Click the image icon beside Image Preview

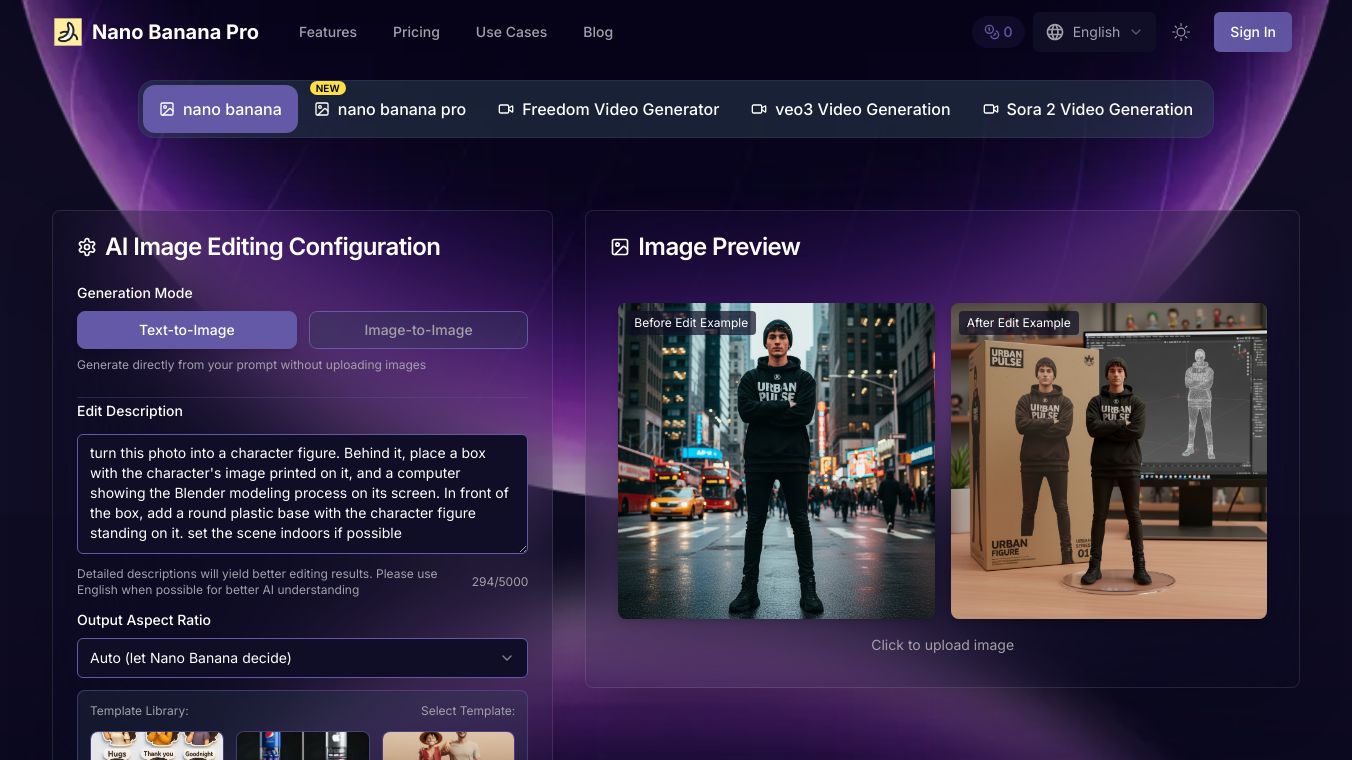point(620,247)
